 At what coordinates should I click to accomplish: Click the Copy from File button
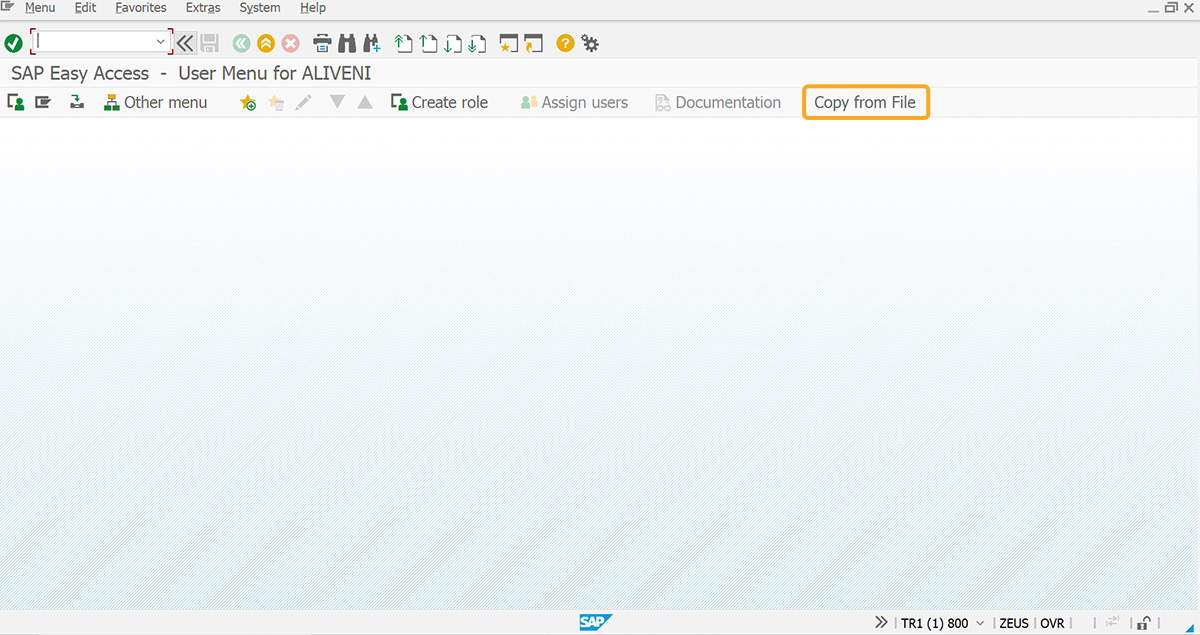tap(866, 102)
